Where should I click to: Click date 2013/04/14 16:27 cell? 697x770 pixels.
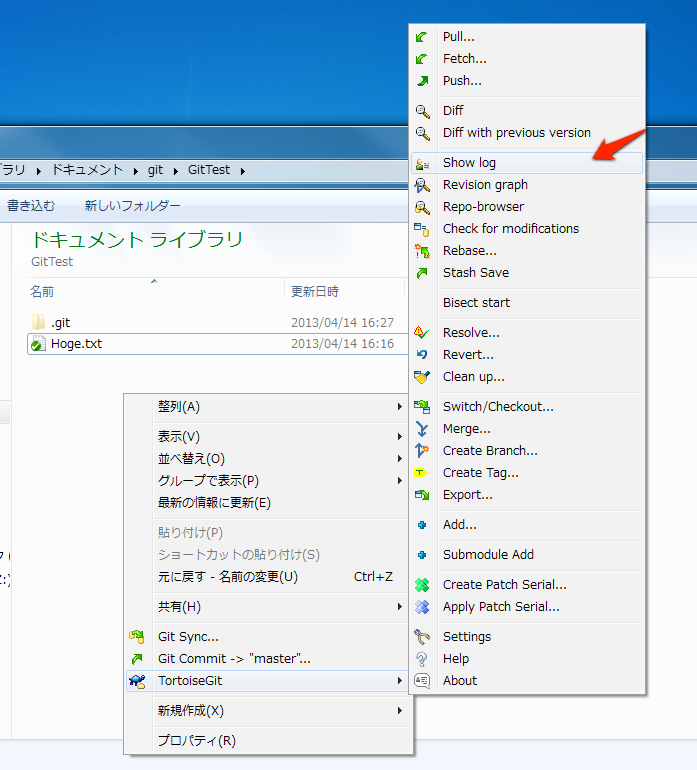pyautogui.click(x=342, y=323)
